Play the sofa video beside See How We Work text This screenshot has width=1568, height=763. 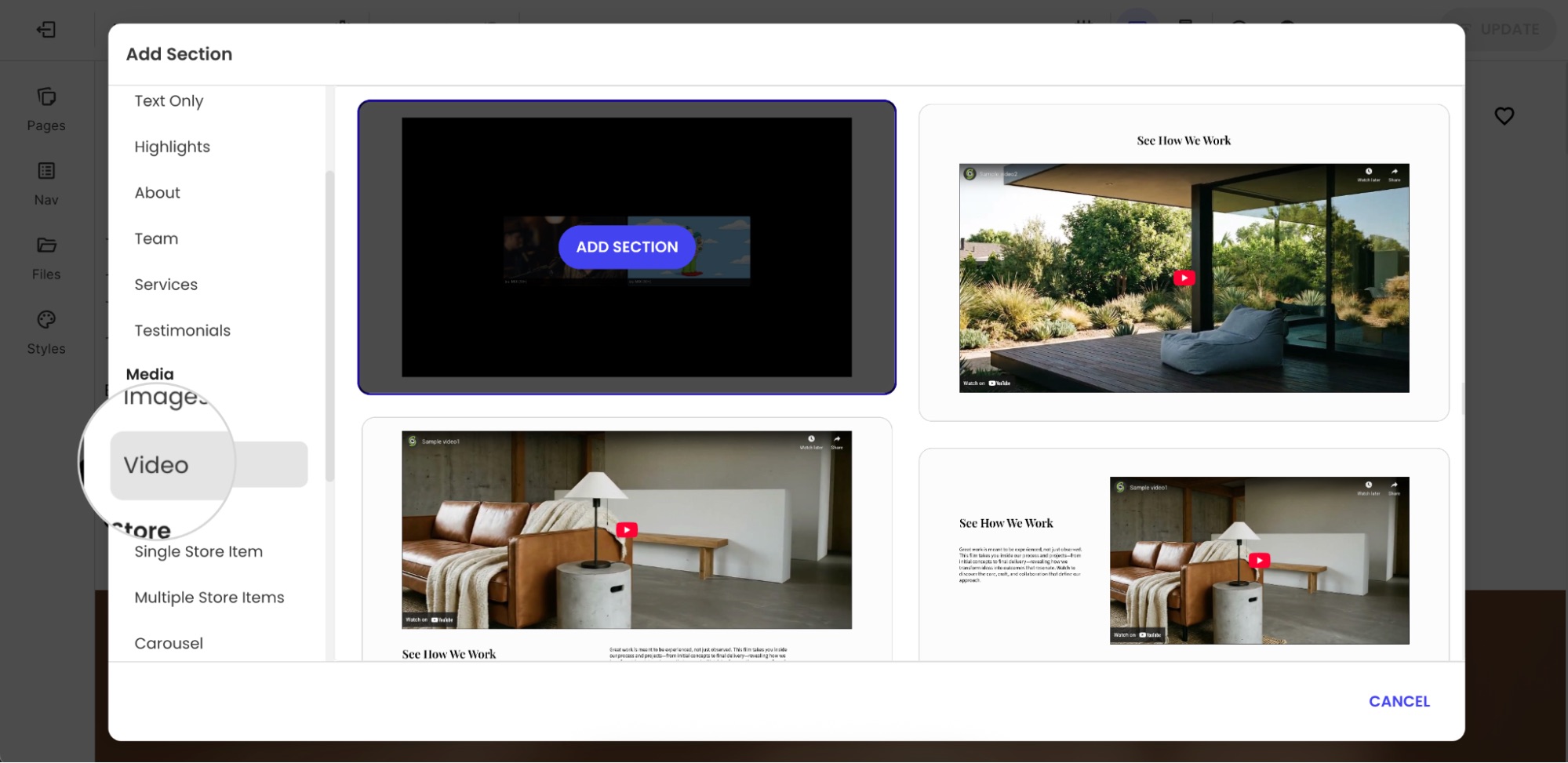(x=1259, y=560)
